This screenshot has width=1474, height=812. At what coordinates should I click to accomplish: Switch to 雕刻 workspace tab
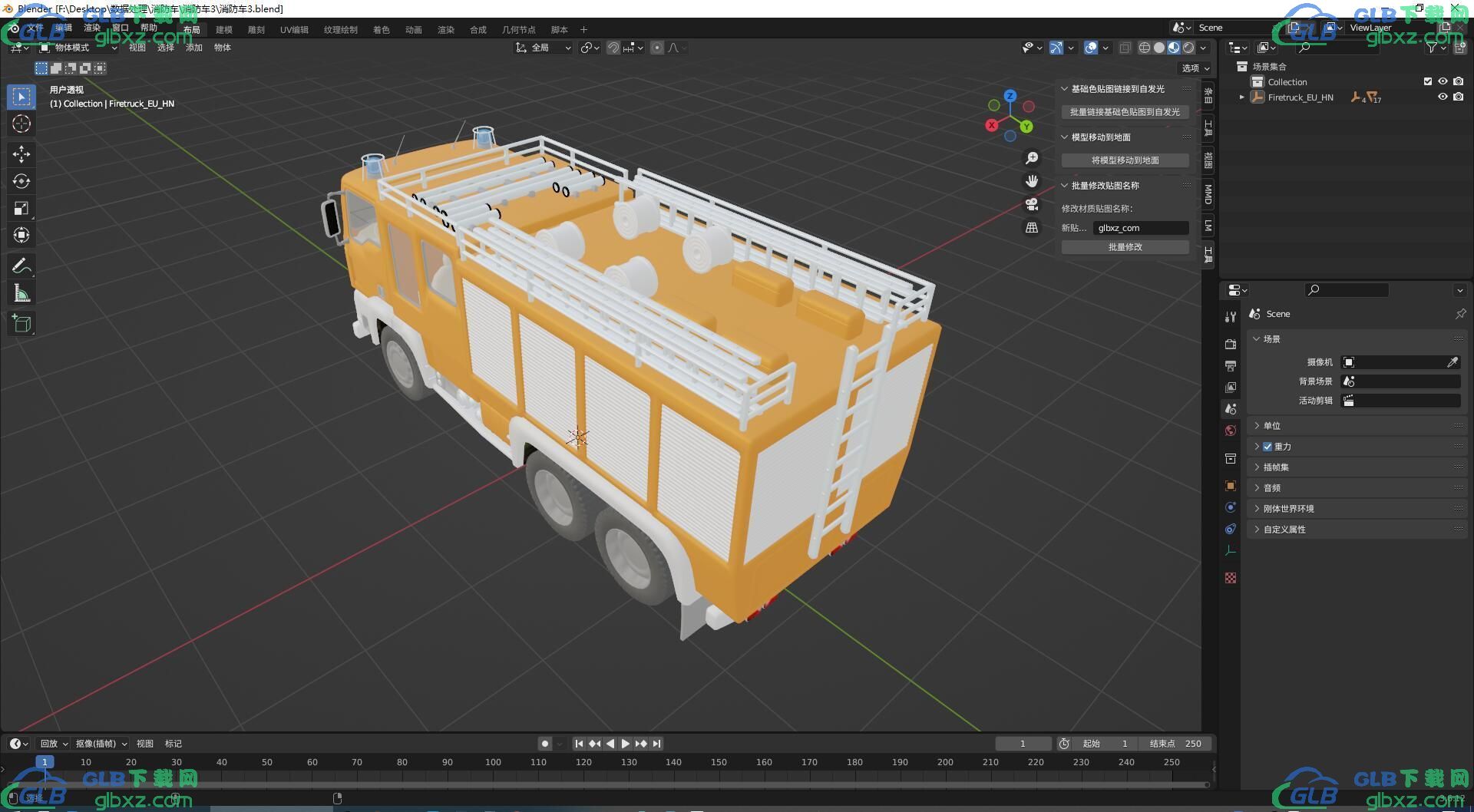256,30
